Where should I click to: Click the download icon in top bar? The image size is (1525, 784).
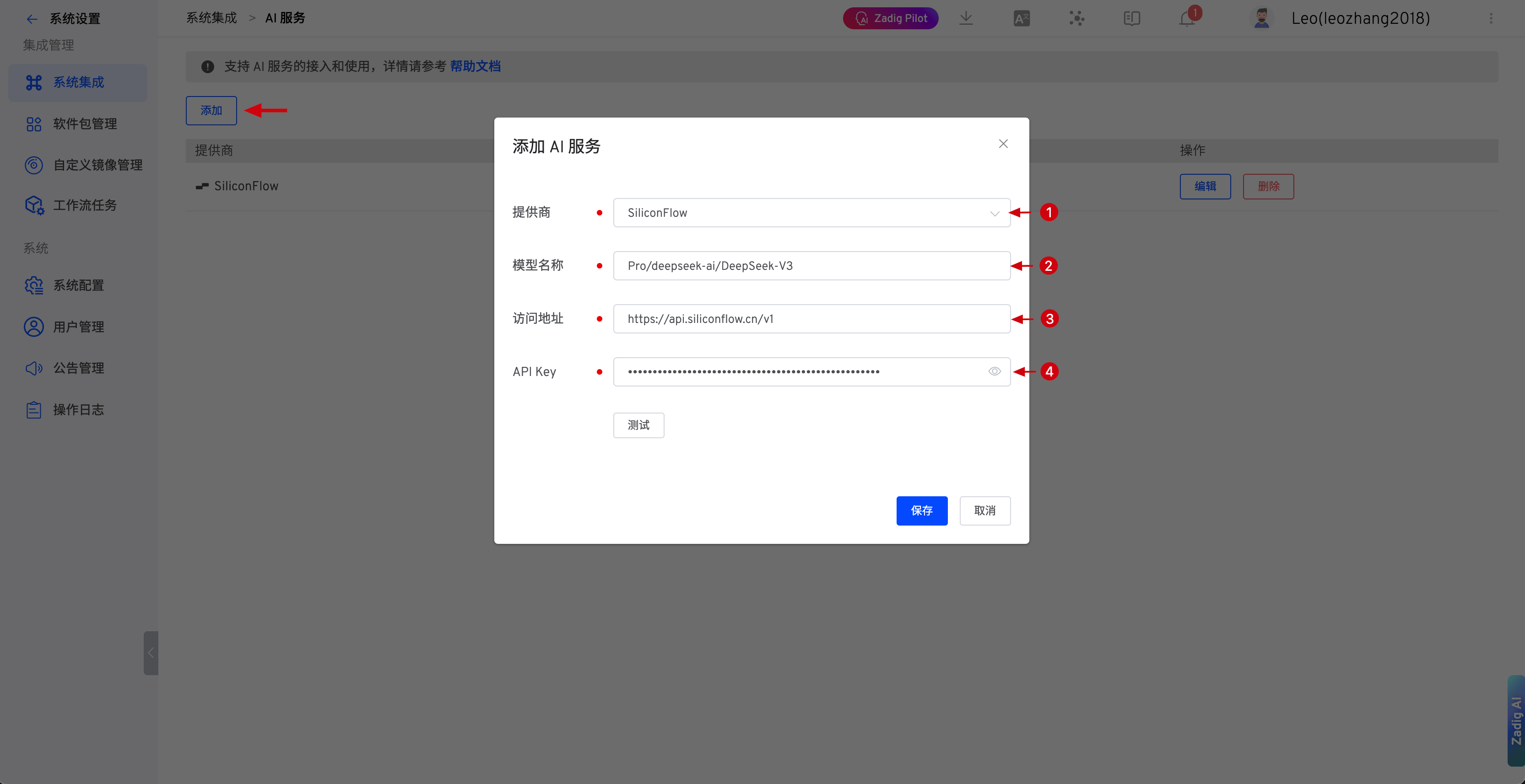pyautogui.click(x=966, y=18)
